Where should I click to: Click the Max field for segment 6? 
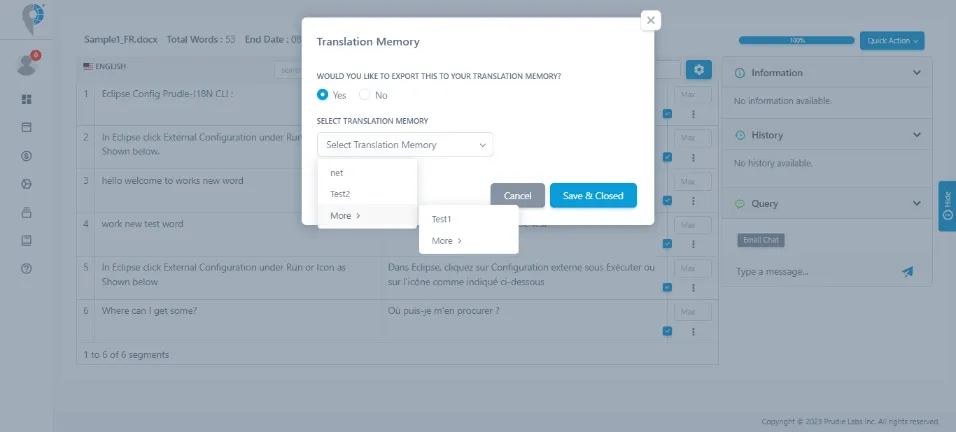(693, 311)
